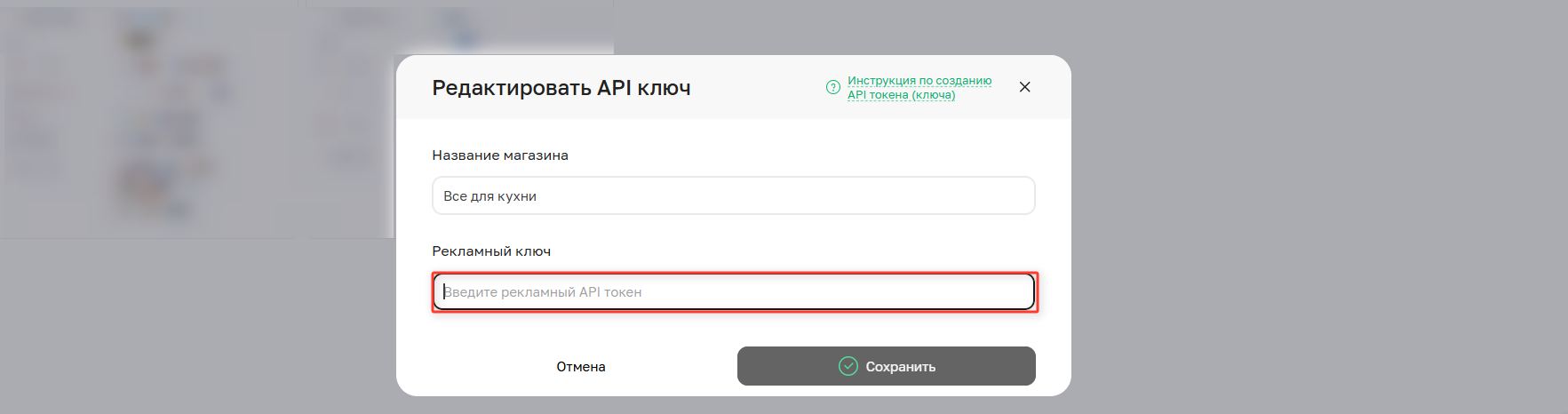Viewport: 1568px width, 414px height.
Task: Click the green question mark help icon
Action: coord(832,87)
